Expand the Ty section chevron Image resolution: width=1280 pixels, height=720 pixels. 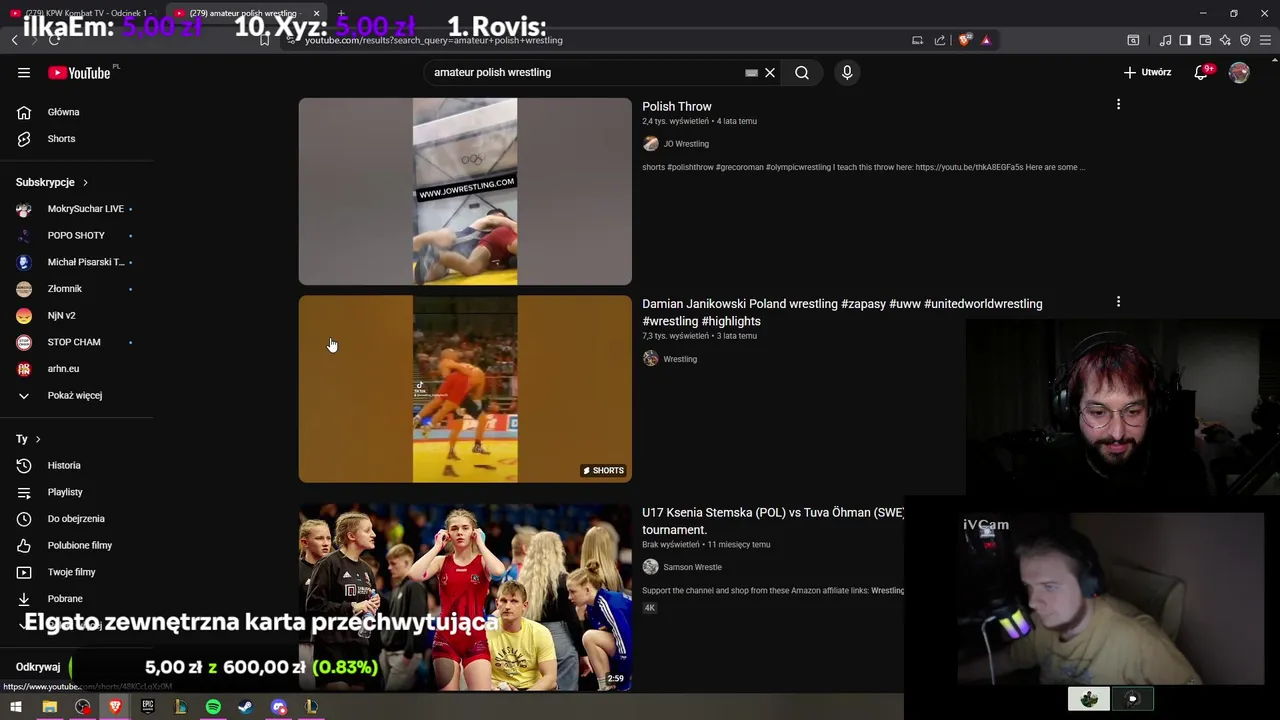[x=38, y=439]
